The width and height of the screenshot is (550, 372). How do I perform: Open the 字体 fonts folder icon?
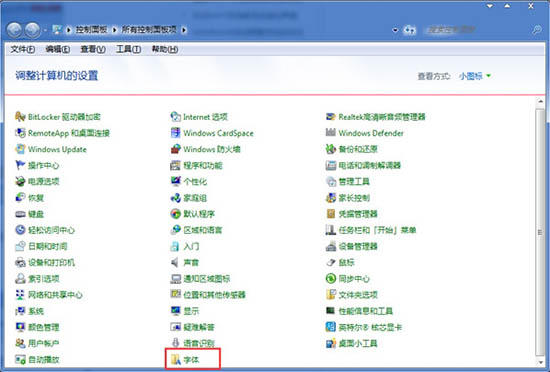[x=175, y=359]
